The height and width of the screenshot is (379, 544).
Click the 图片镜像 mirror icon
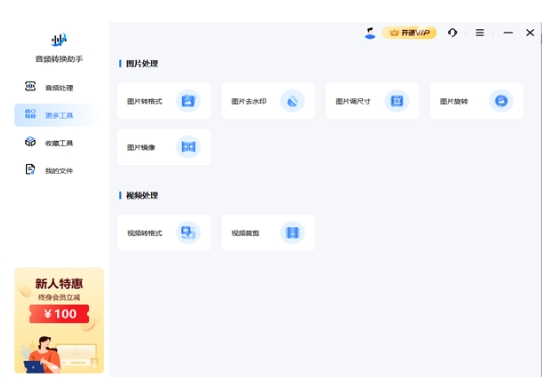(x=188, y=147)
